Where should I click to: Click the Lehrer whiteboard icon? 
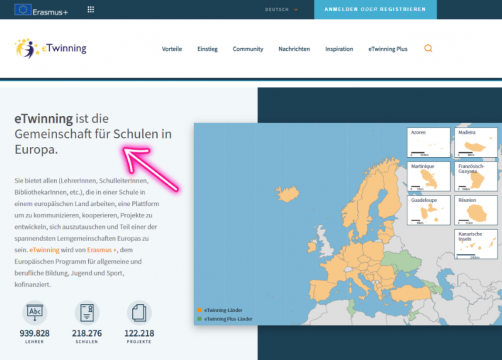(x=35, y=313)
